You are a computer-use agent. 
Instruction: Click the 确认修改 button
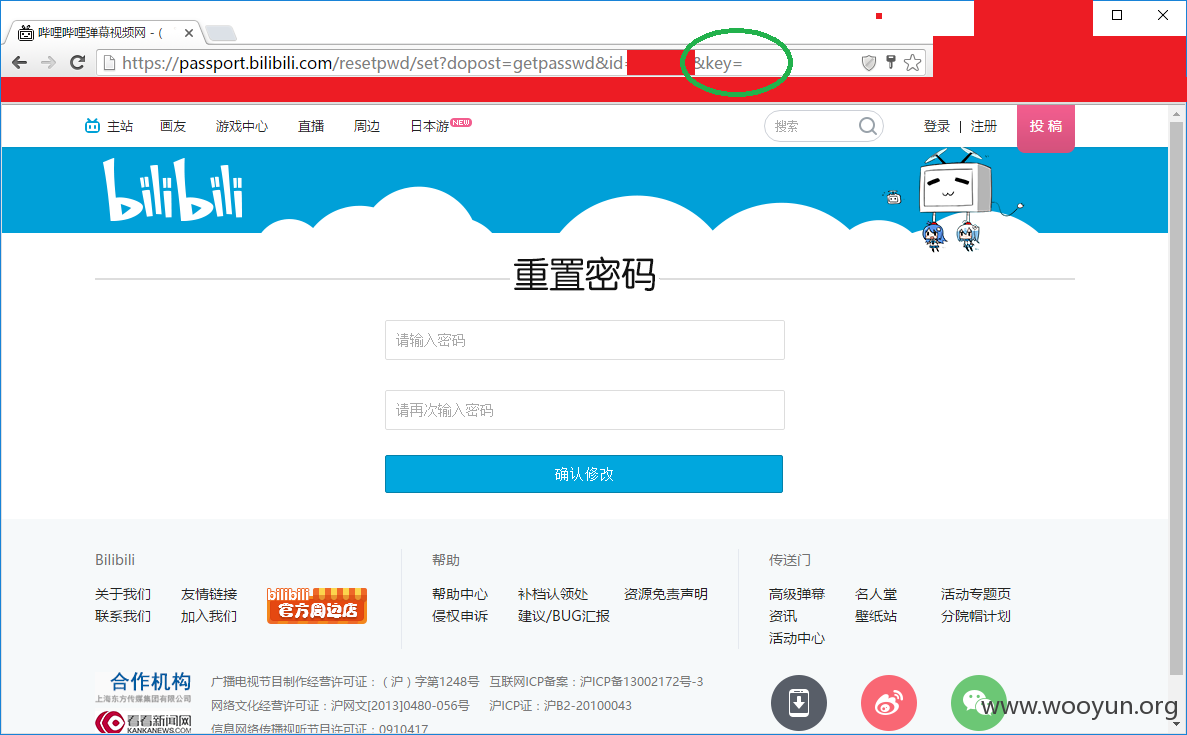pos(584,474)
